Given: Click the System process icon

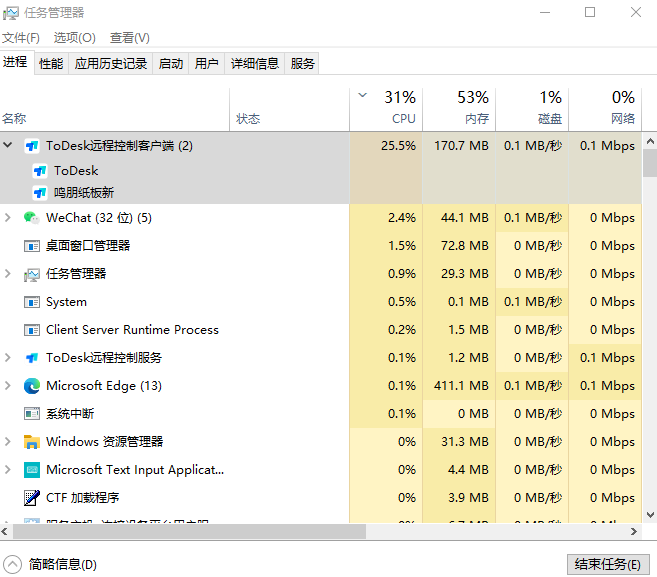Looking at the screenshot, I should (32, 302).
